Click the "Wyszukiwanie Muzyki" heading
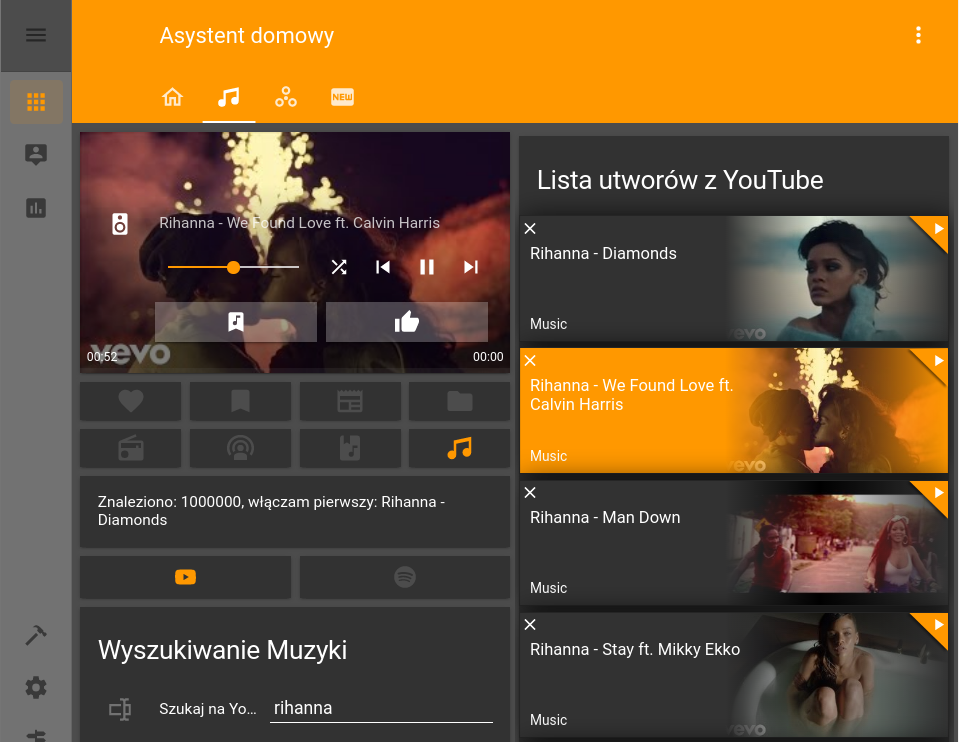 pyautogui.click(x=223, y=650)
